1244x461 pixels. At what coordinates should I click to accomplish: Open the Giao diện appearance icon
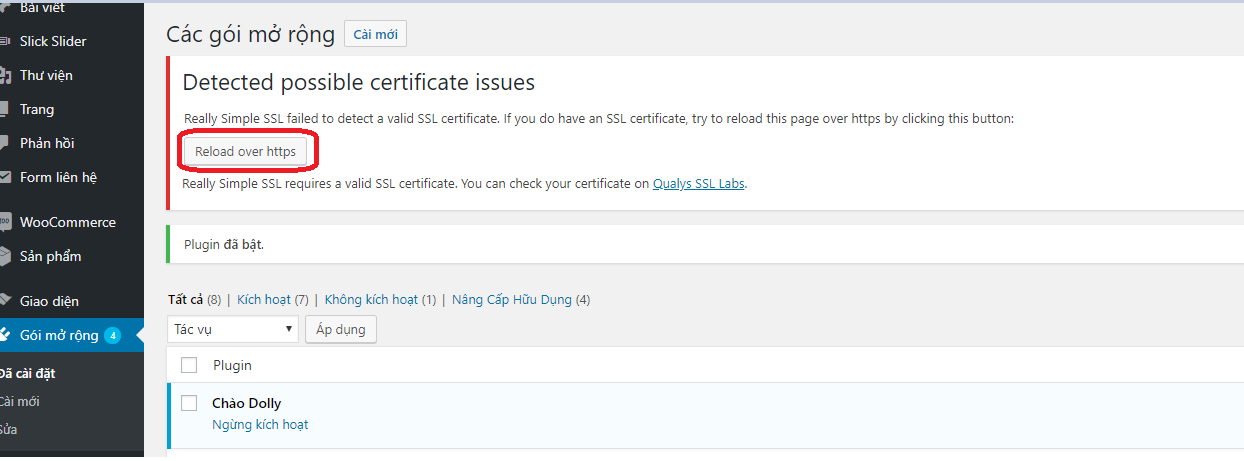tap(5, 301)
